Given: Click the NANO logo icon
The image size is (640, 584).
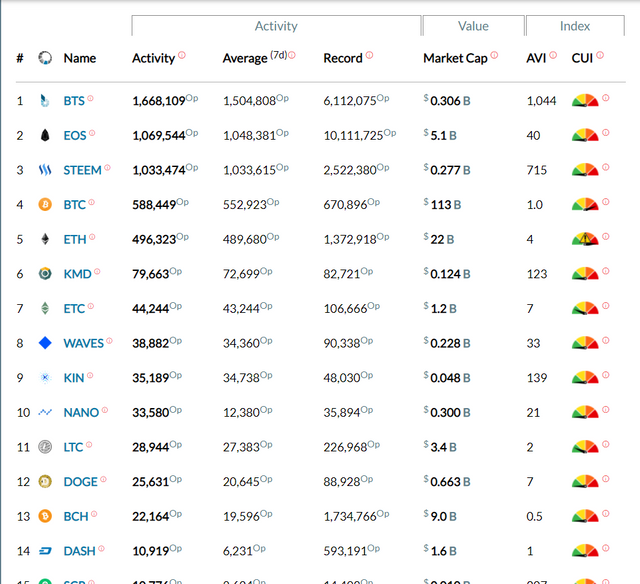Looking at the screenshot, I should (x=45, y=412).
